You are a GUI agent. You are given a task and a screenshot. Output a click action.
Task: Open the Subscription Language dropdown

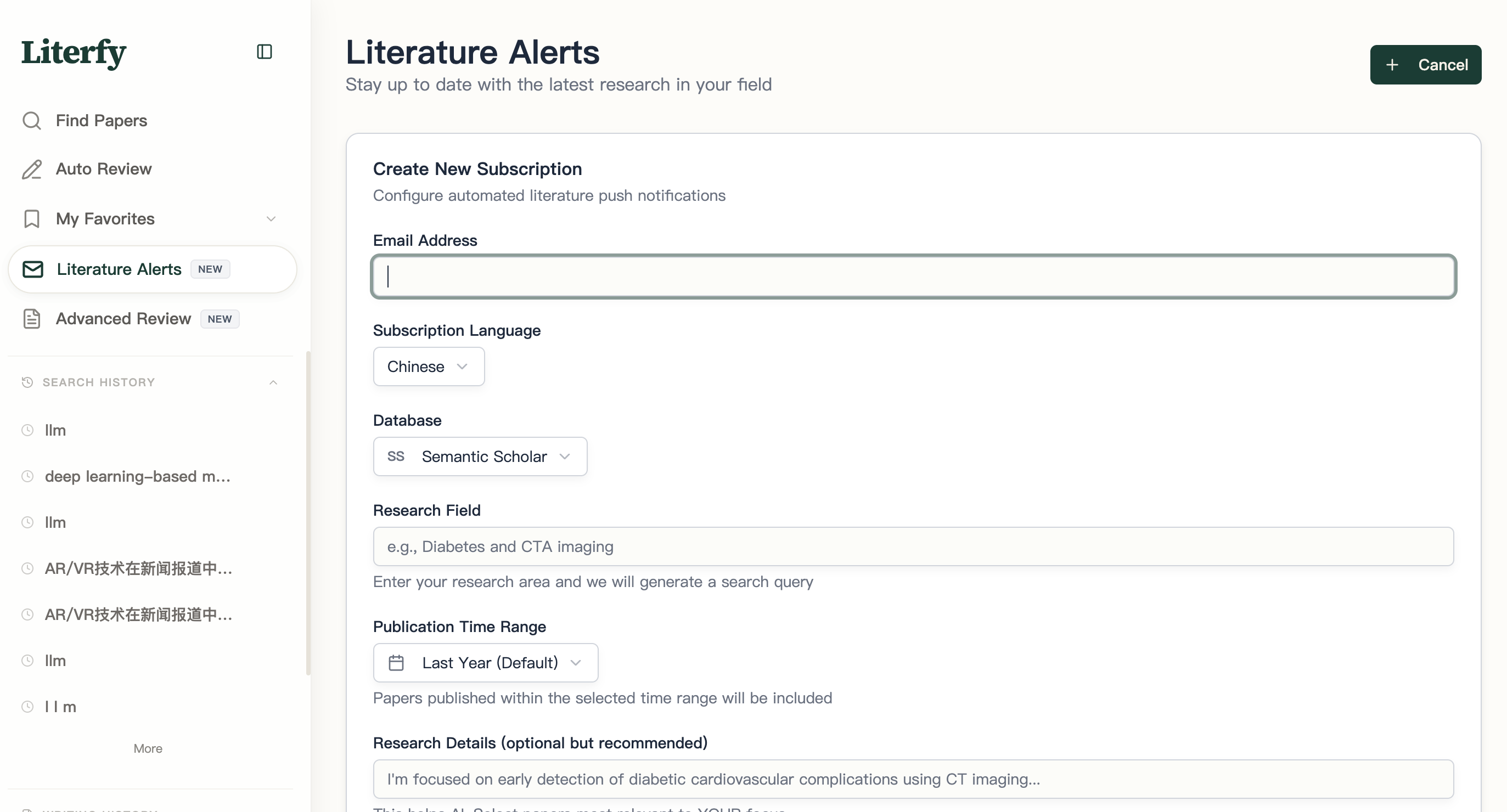pos(428,367)
